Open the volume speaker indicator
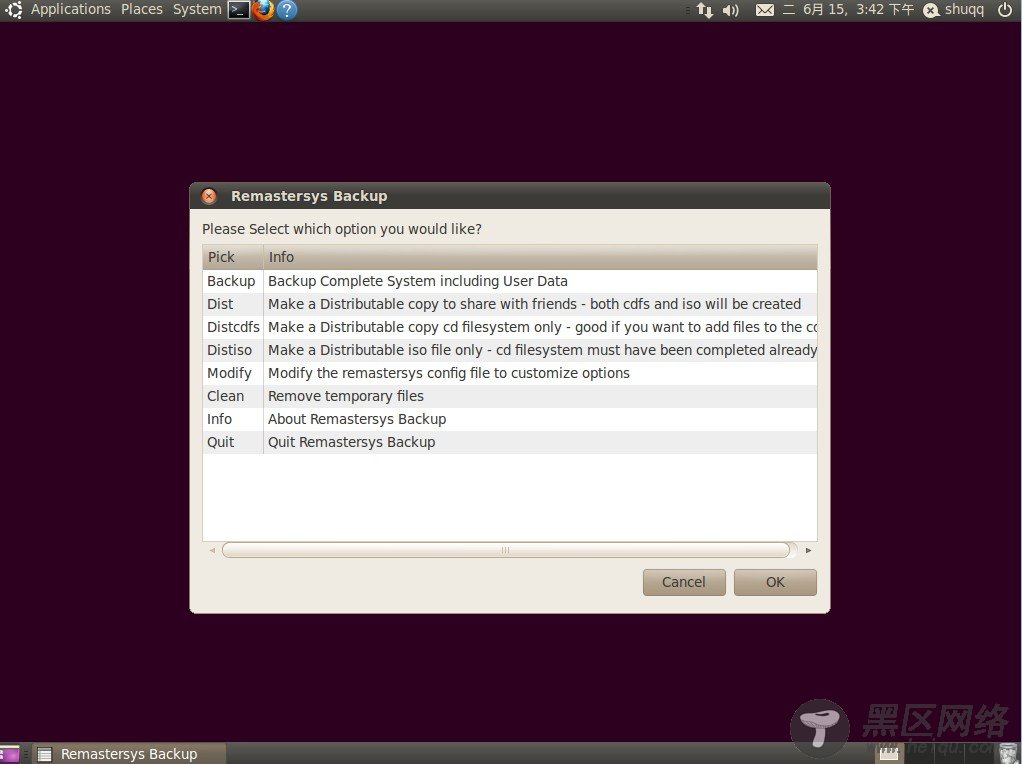 pyautogui.click(x=731, y=10)
